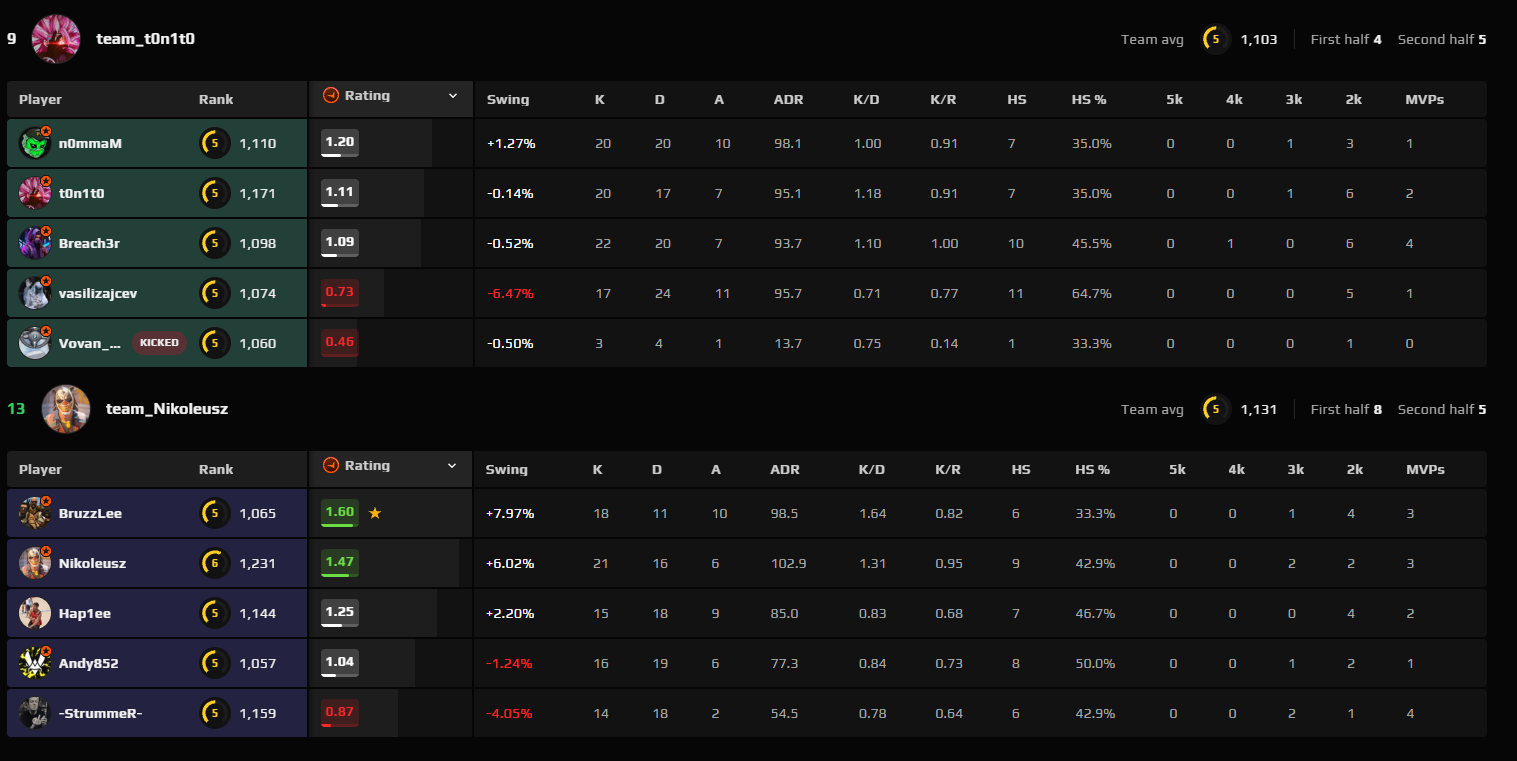This screenshot has width=1517, height=761.
Task: Sort the bottom table by the HS % column
Action: [1092, 470]
